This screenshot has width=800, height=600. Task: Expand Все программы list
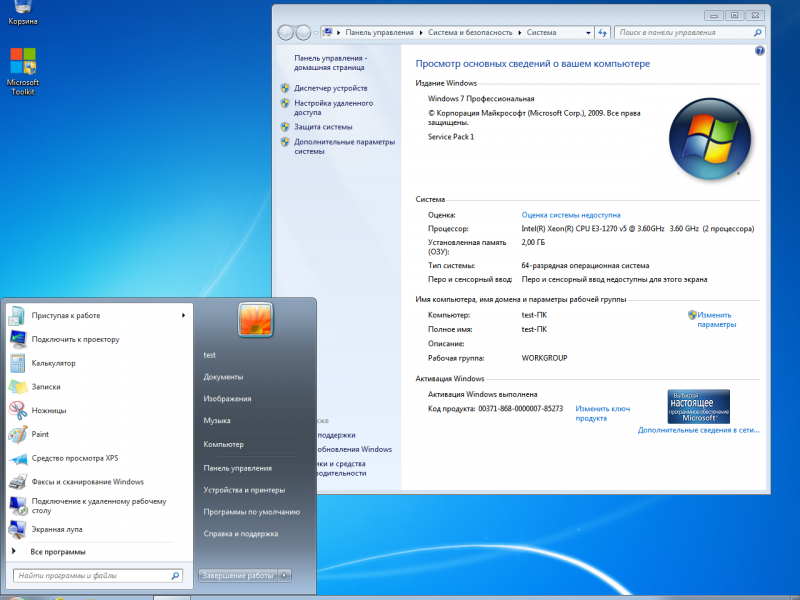click(57, 552)
